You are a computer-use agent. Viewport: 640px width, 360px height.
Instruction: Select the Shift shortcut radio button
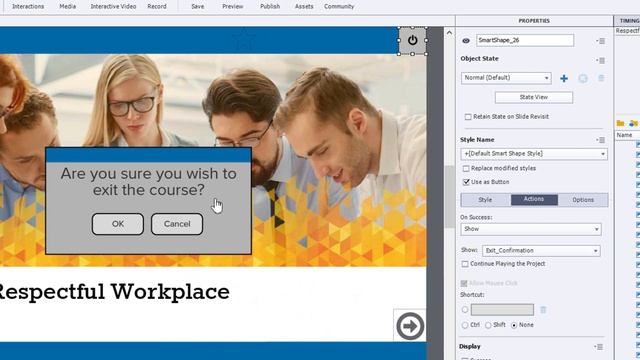click(x=488, y=325)
